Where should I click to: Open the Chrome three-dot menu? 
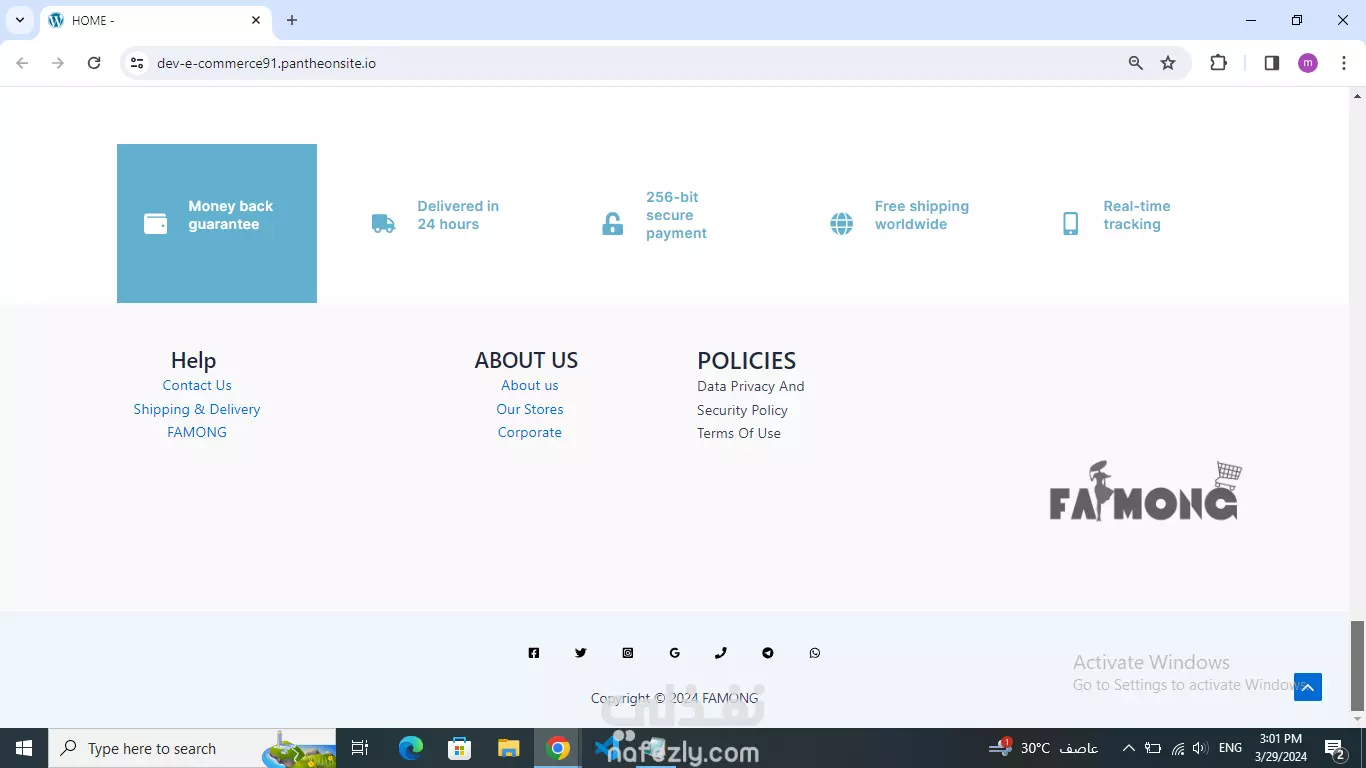(x=1344, y=63)
